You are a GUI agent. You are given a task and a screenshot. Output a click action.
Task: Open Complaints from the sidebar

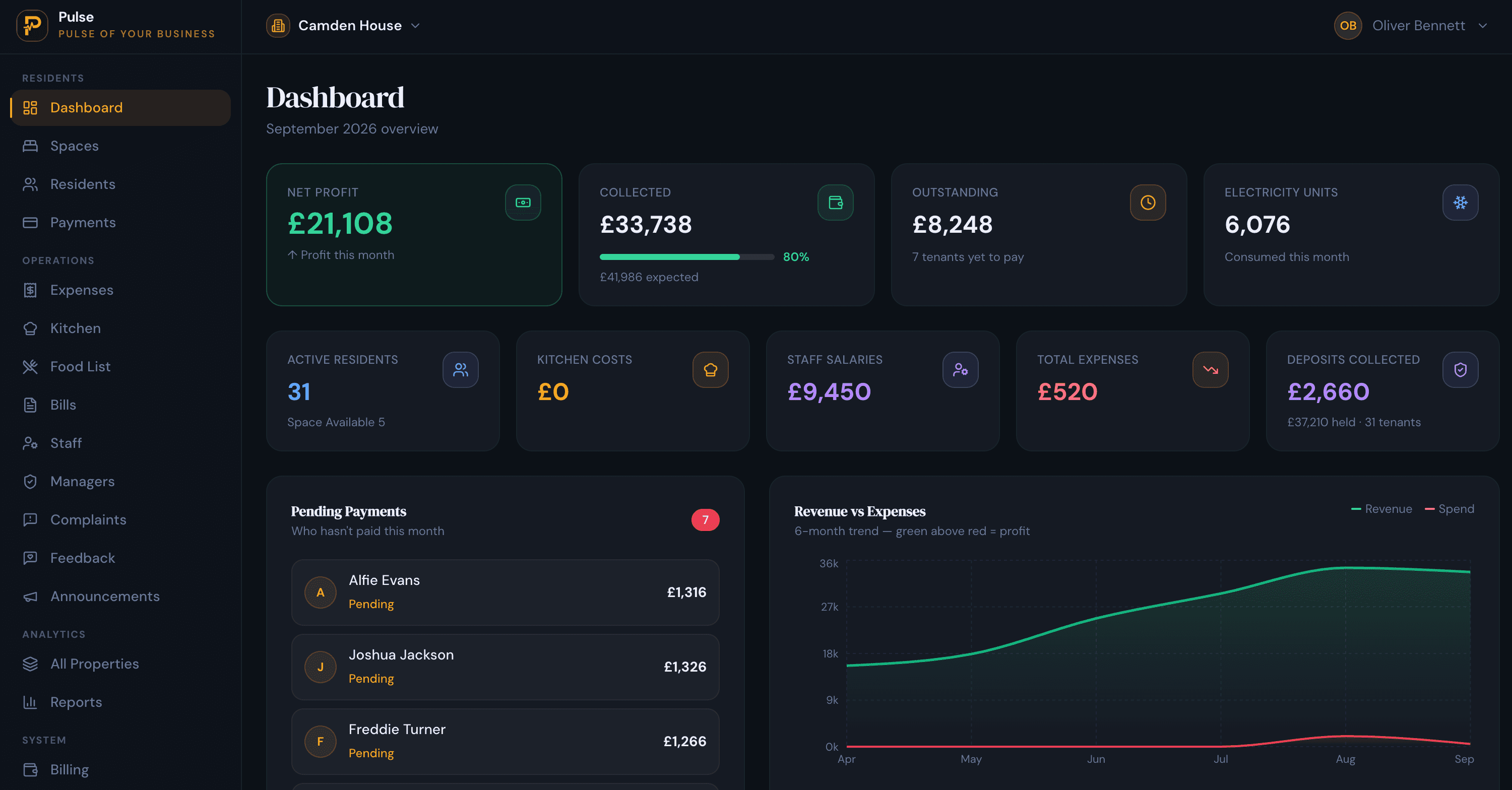120,519
